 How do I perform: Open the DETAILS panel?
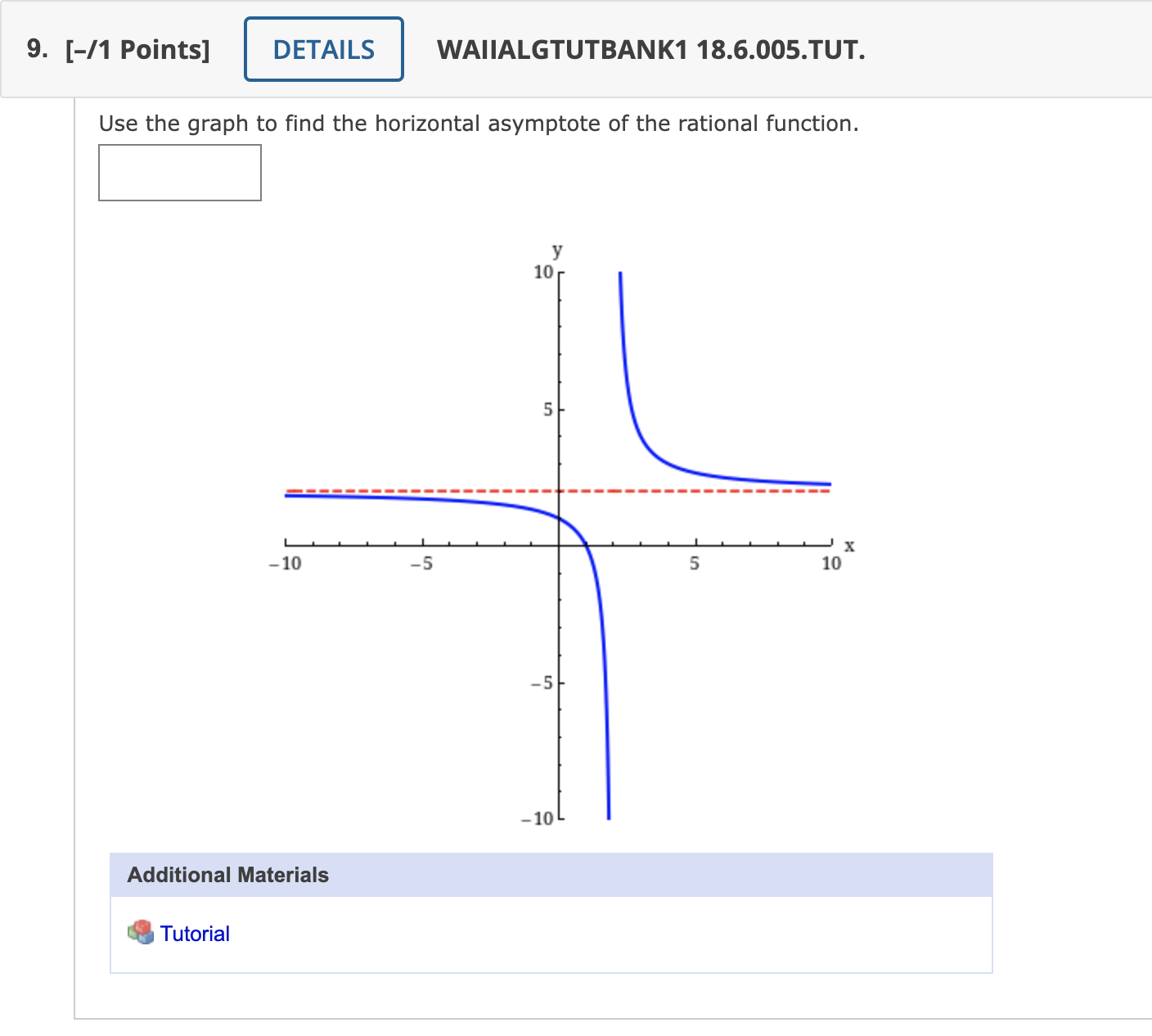(x=323, y=49)
